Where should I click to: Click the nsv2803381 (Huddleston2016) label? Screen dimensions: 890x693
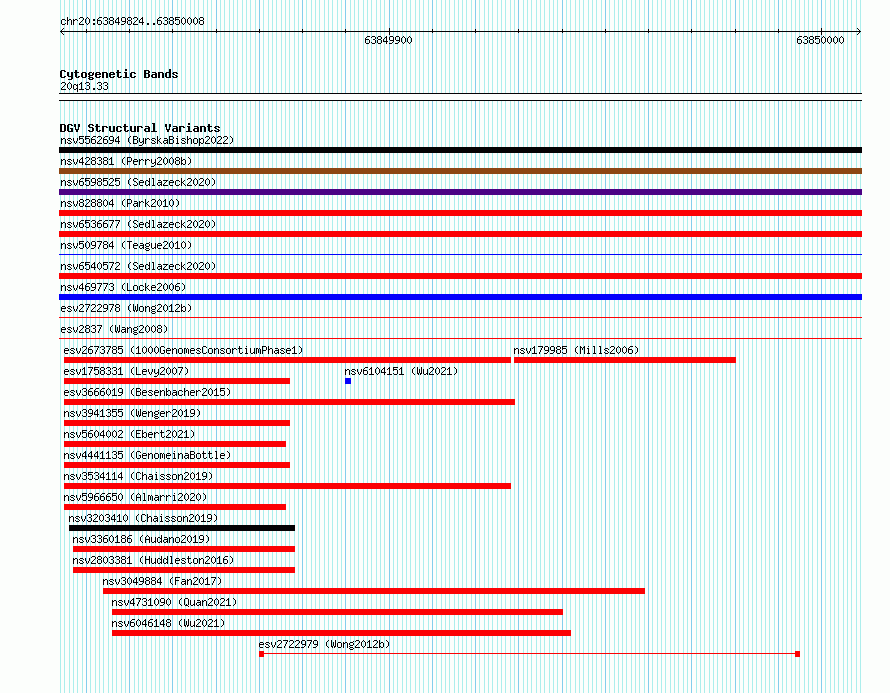click(x=153, y=560)
